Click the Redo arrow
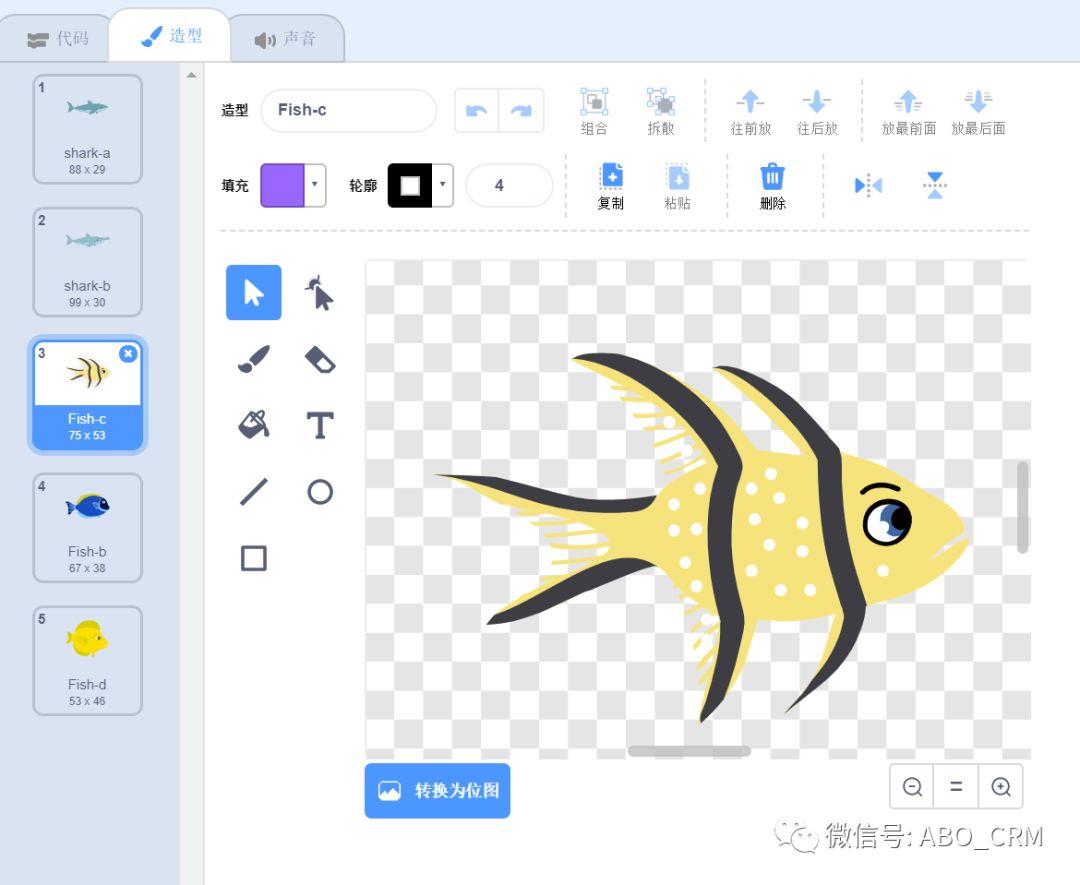 (x=521, y=110)
